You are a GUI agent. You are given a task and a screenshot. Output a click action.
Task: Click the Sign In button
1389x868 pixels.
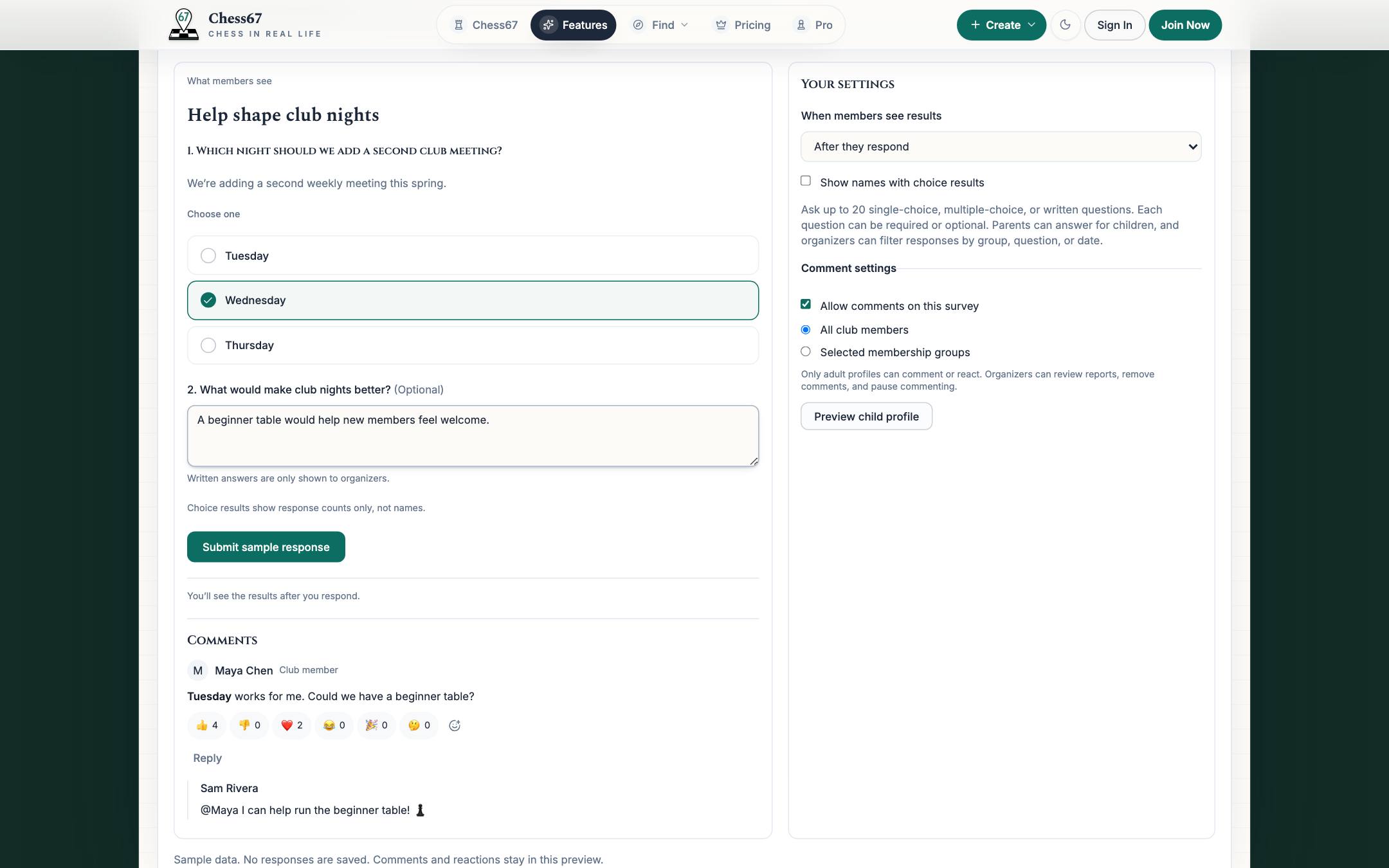pos(1114,25)
